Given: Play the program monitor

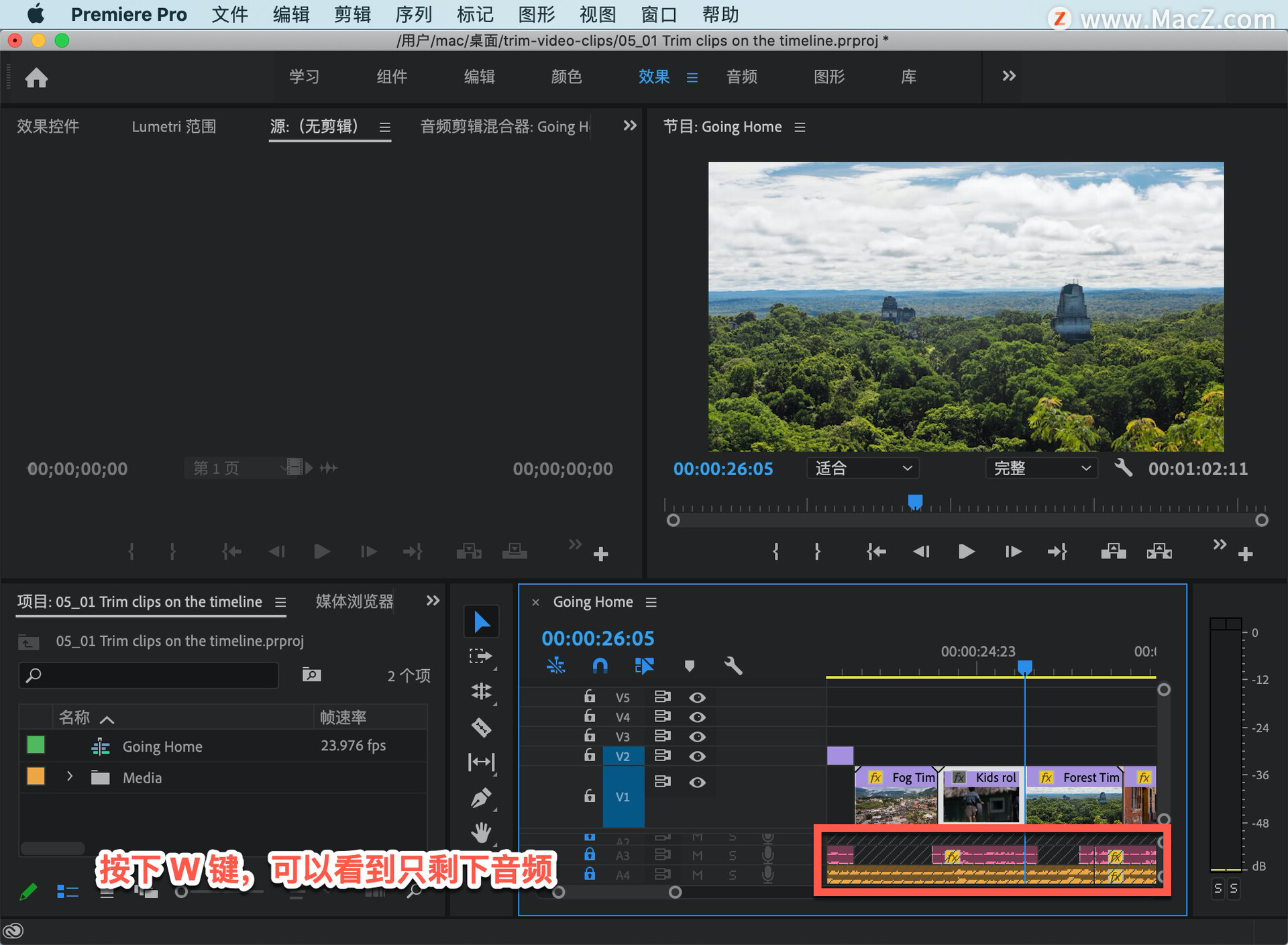Looking at the screenshot, I should pyautogui.click(x=966, y=552).
